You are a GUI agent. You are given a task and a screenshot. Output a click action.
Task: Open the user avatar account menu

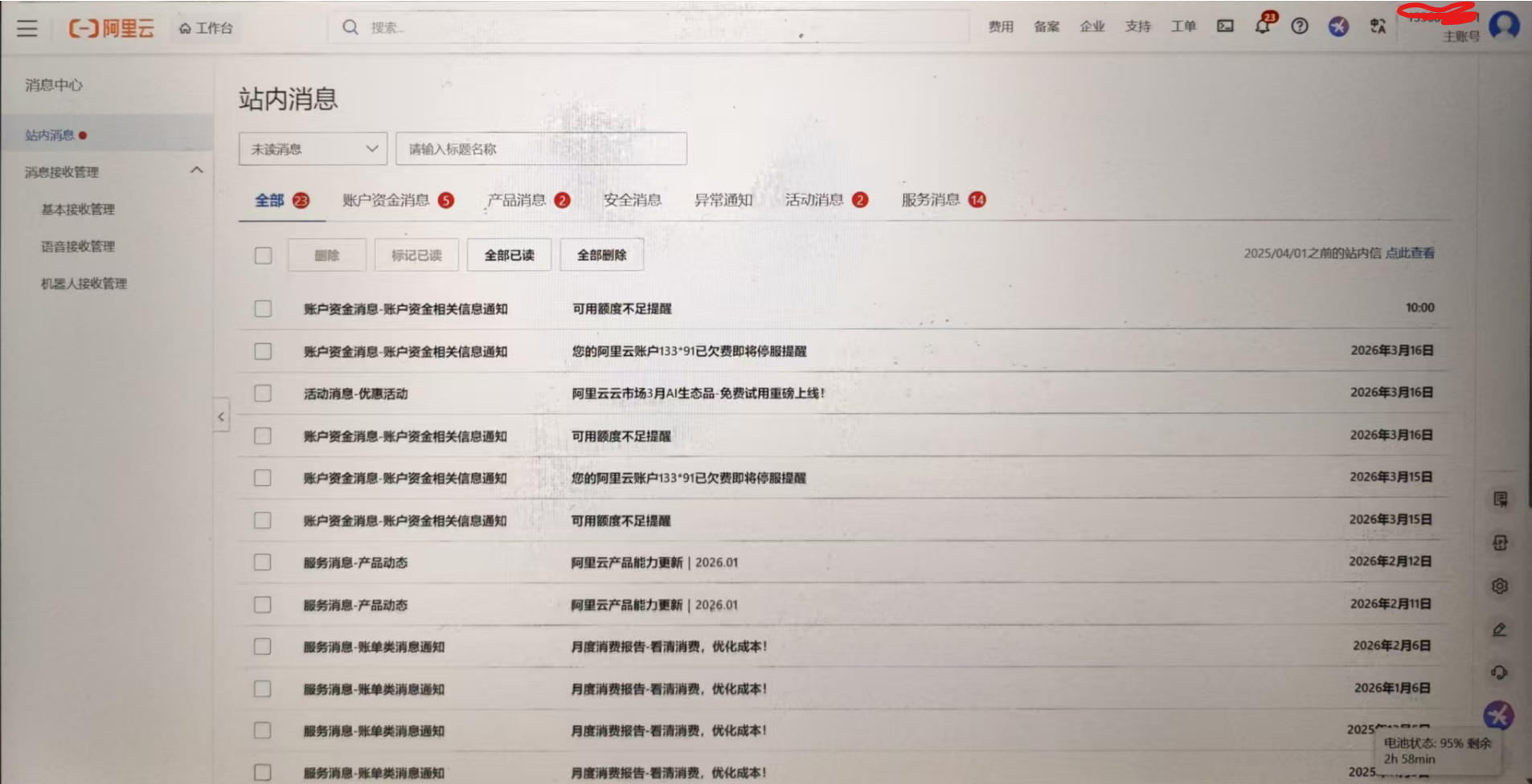click(x=1504, y=26)
